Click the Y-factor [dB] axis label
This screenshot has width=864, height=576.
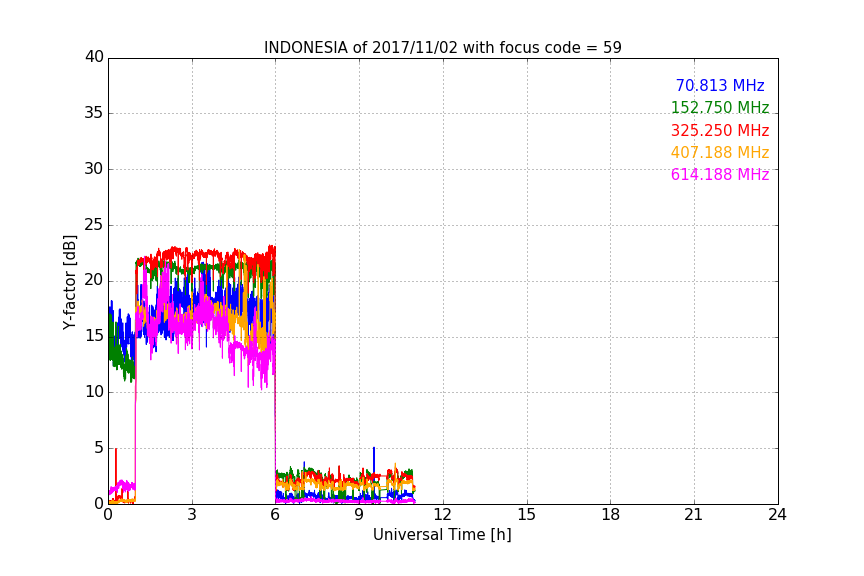[x=69, y=282]
